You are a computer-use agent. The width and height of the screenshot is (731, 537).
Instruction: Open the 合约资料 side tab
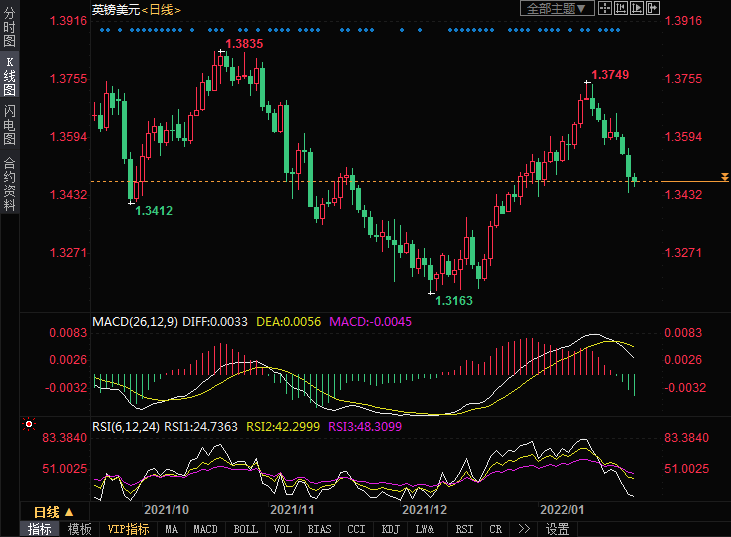[x=9, y=183]
